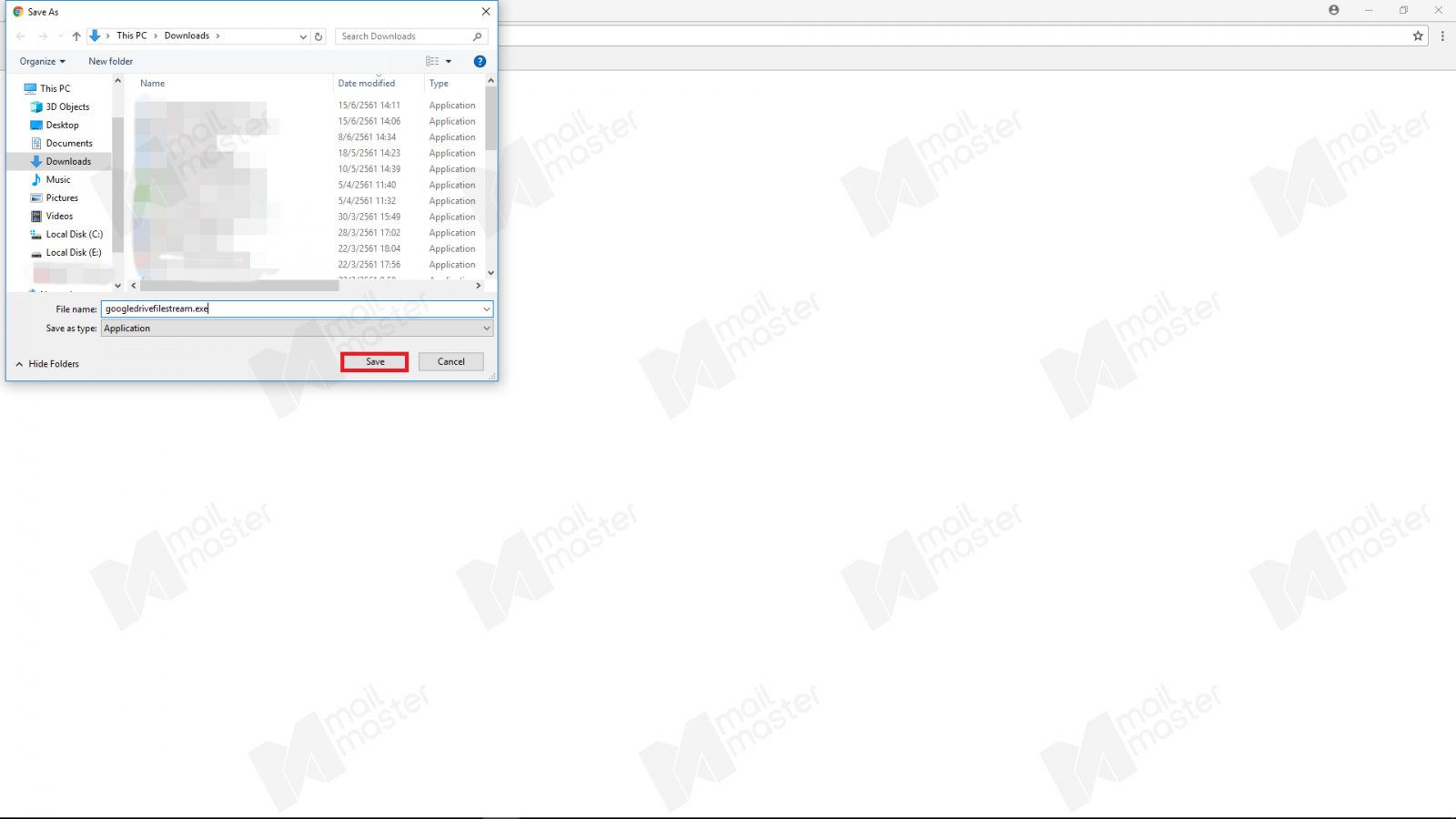Click the Downloads arrow icon in the address bar
The image size is (1456, 819).
[x=95, y=35]
